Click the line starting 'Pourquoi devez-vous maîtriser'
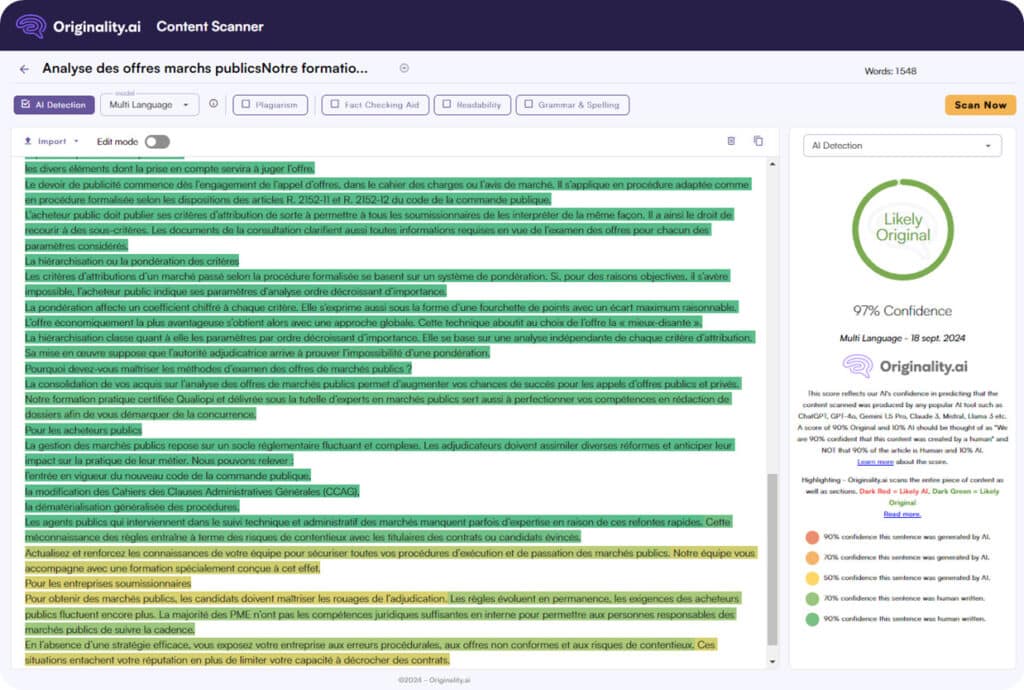1024x690 pixels. pos(218,368)
